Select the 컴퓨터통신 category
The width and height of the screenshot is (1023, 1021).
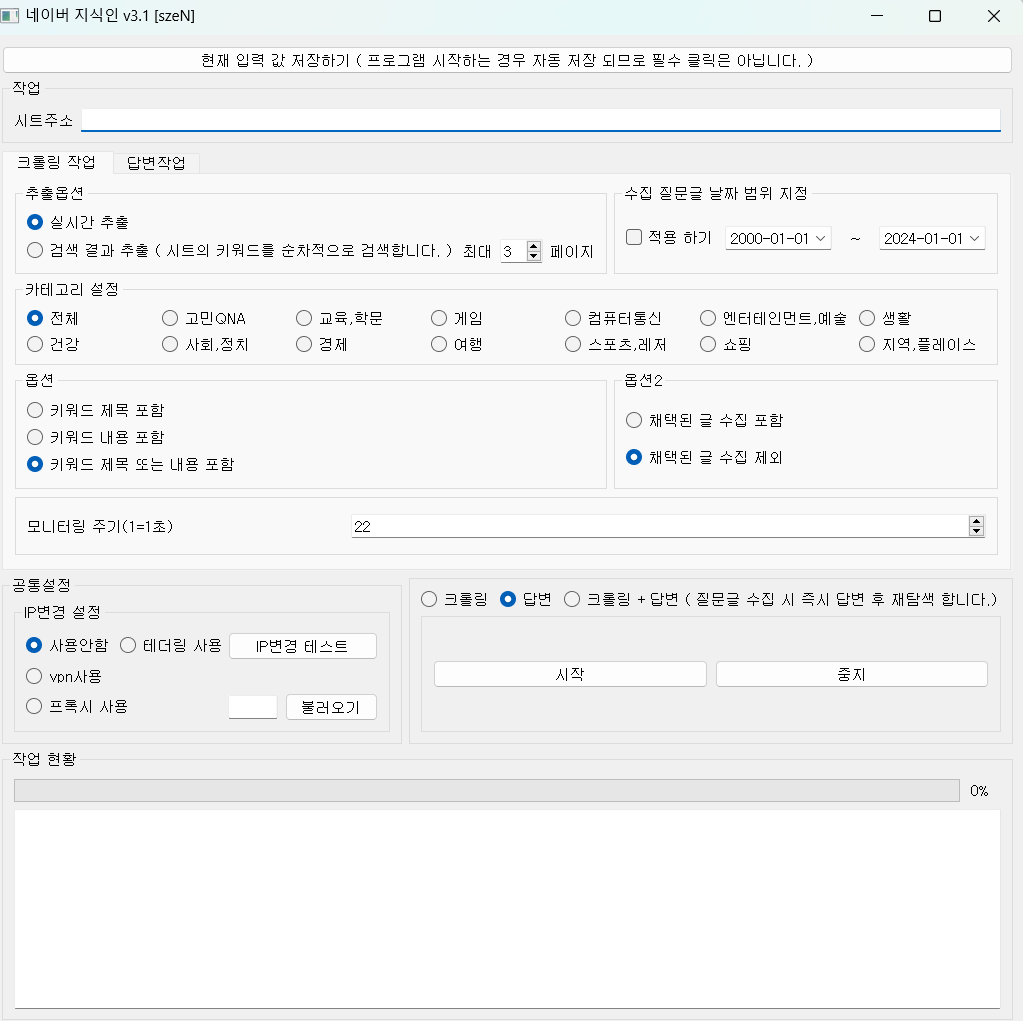tap(613, 318)
